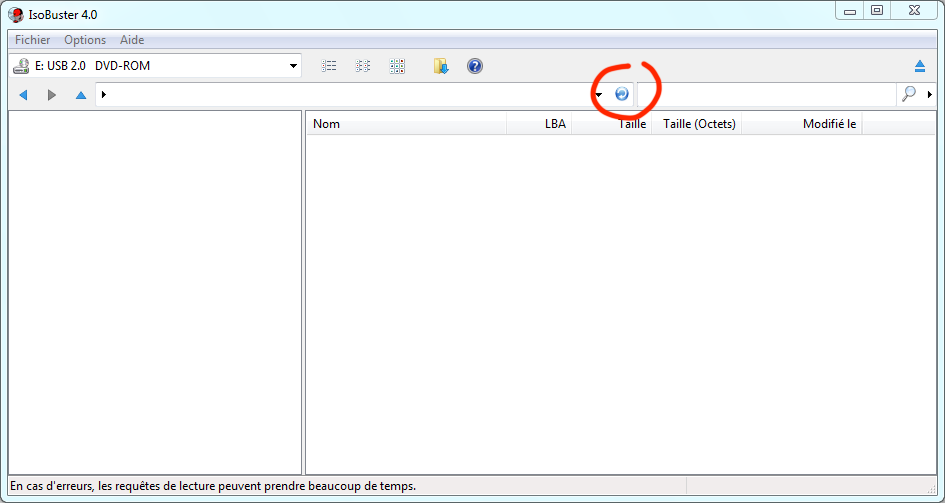
Task: Minimize the IsoBuster window
Action: [x=849, y=11]
